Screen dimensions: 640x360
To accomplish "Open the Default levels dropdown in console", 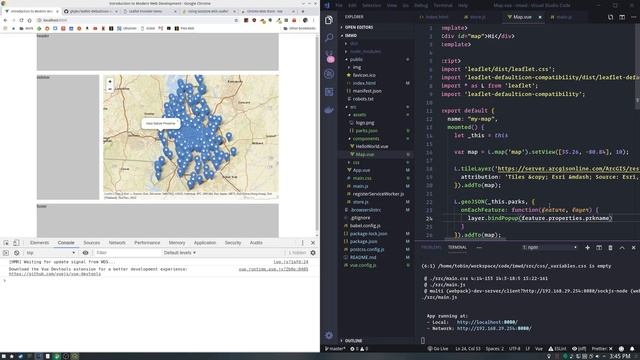I will 180,253.
